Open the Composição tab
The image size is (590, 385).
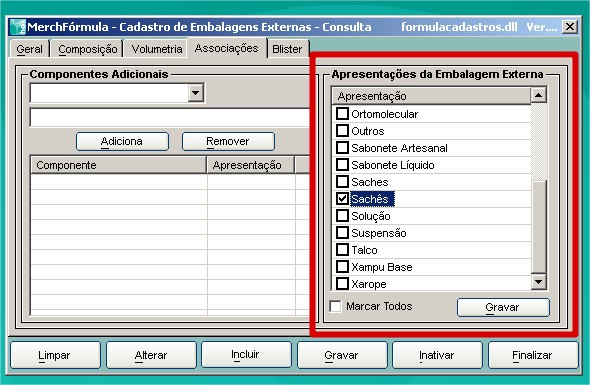click(87, 49)
